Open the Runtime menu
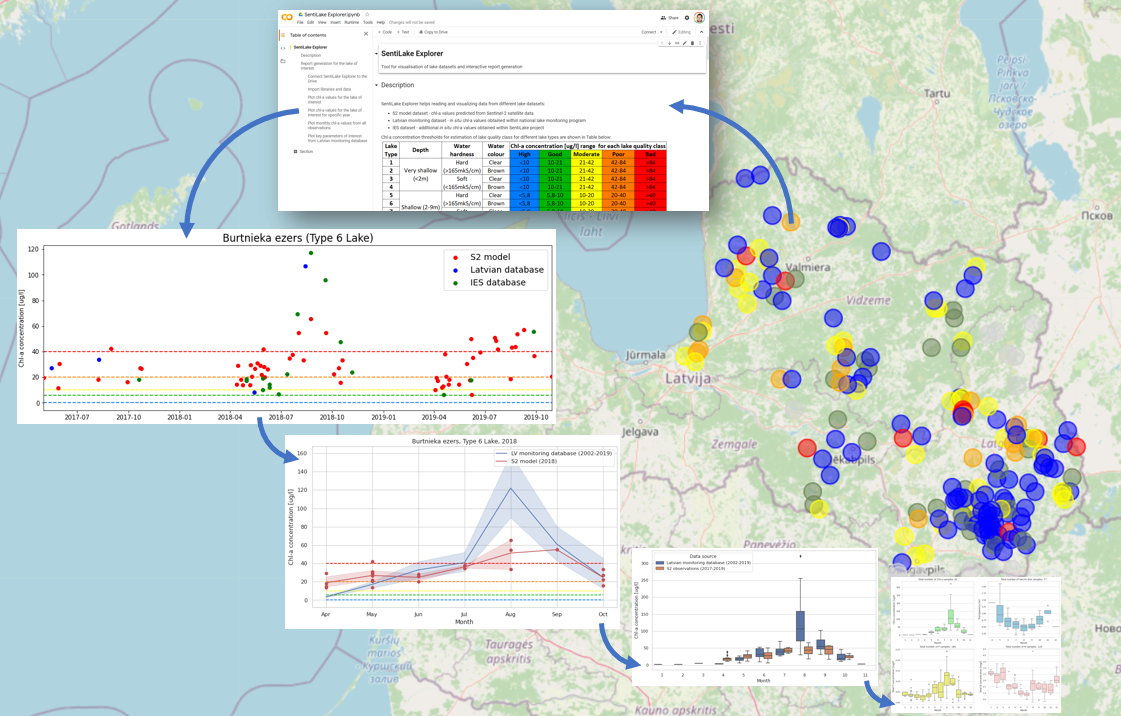Viewport: 1121px width, 716px height. [x=351, y=22]
